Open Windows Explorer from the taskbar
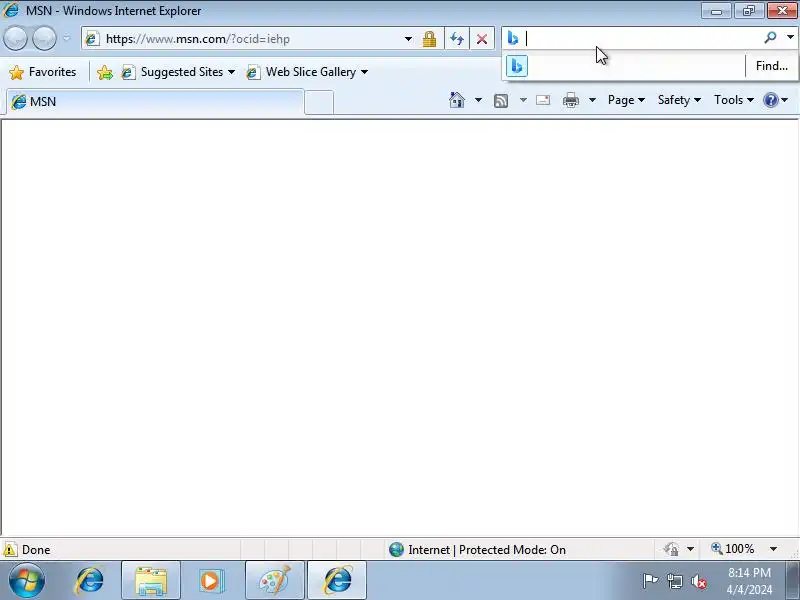The image size is (800, 600). pyautogui.click(x=151, y=581)
